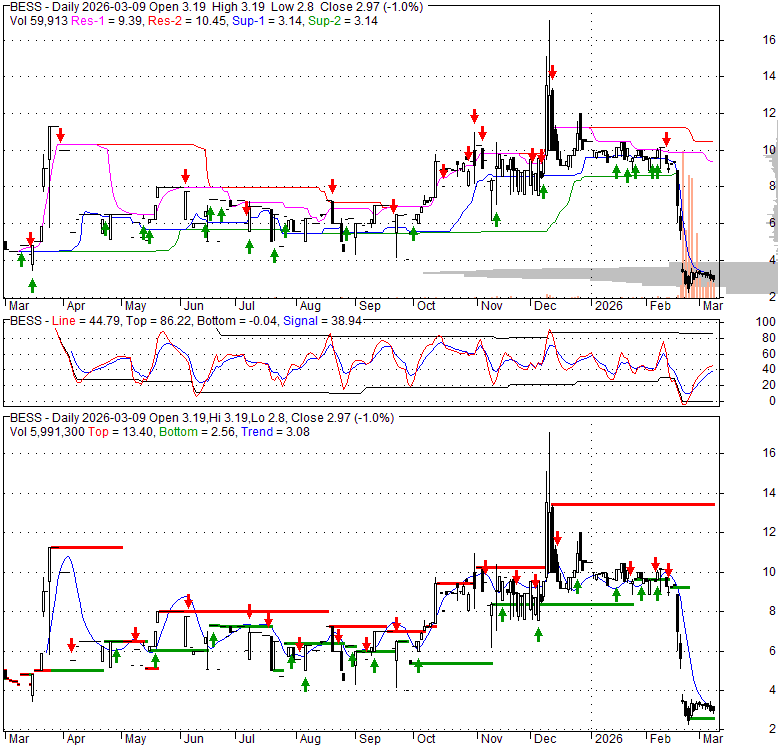
Task: Click red sell arrow at December spike, top chart
Action: click(x=552, y=72)
